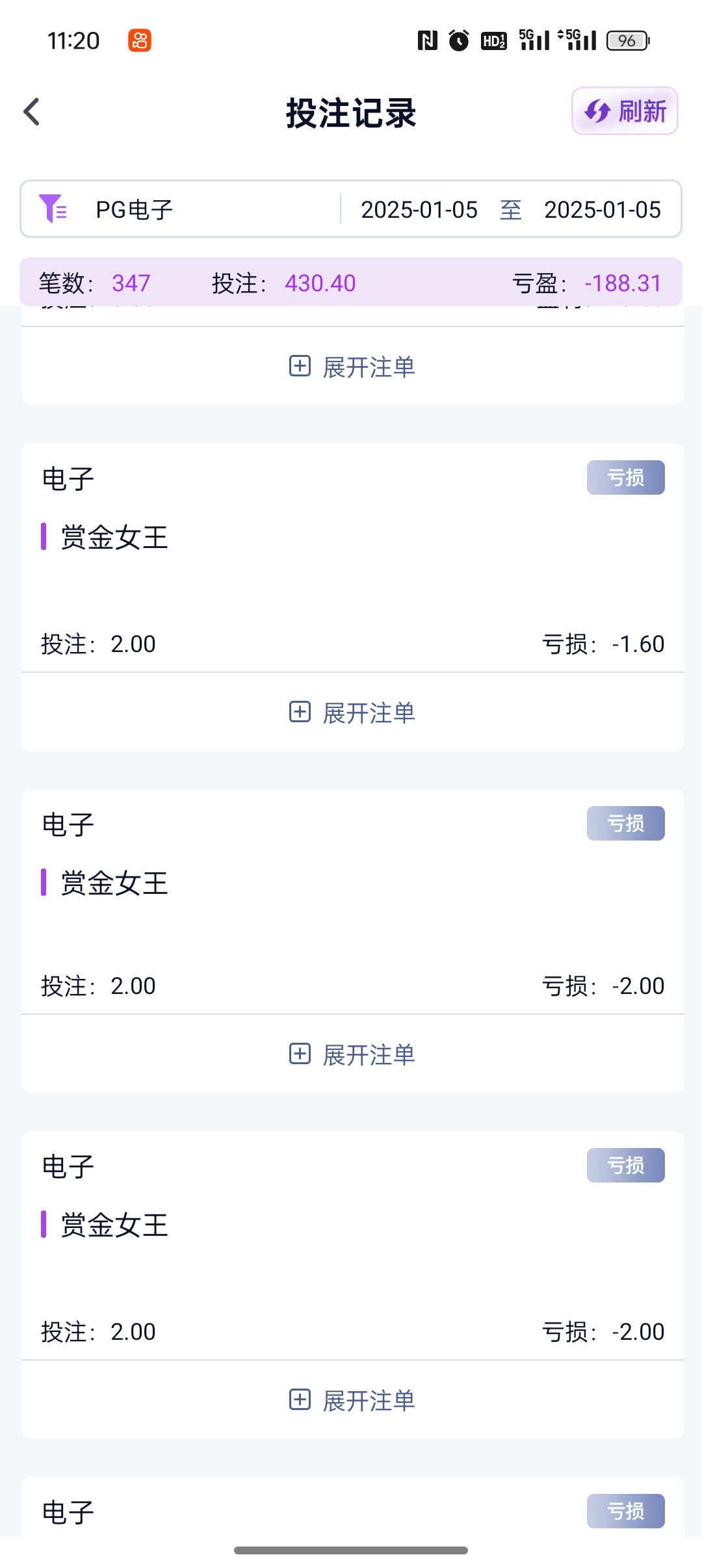Expand bet slip for the -1.60 loss record
The height and width of the screenshot is (1568, 702).
point(352,712)
